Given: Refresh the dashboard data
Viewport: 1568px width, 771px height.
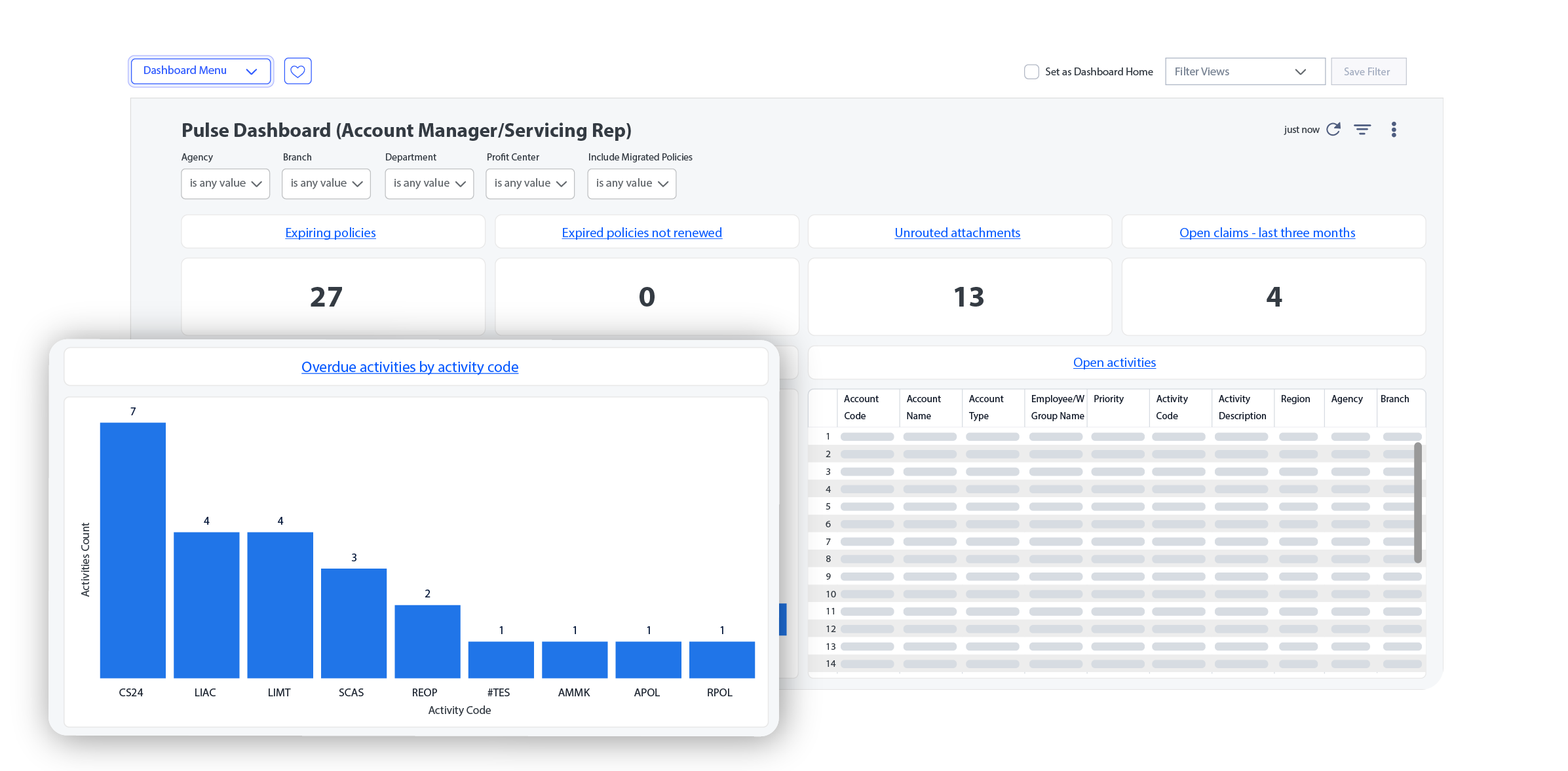Looking at the screenshot, I should (x=1333, y=130).
